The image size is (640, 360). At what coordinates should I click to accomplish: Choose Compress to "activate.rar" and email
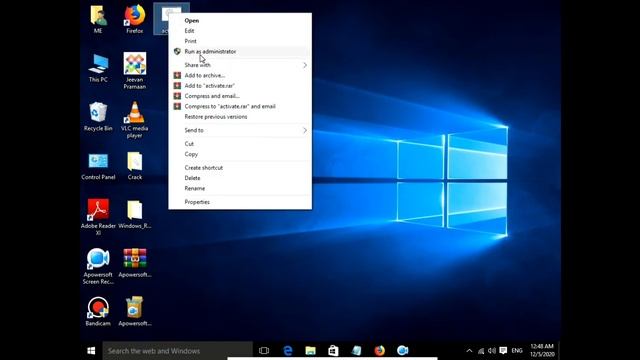[240, 107]
